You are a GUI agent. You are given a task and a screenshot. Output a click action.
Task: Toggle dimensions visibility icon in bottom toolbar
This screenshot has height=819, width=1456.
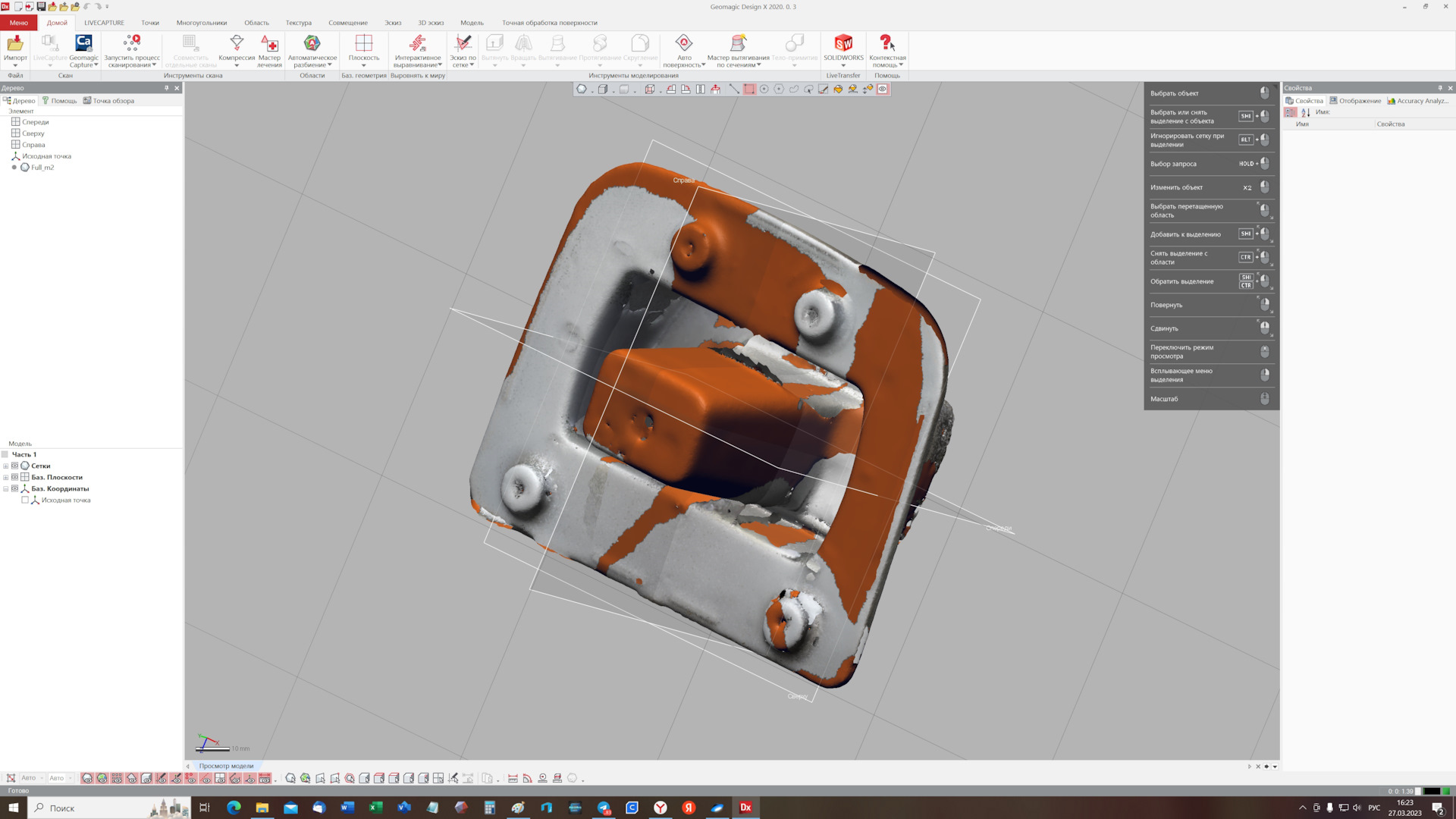pyautogui.click(x=265, y=778)
